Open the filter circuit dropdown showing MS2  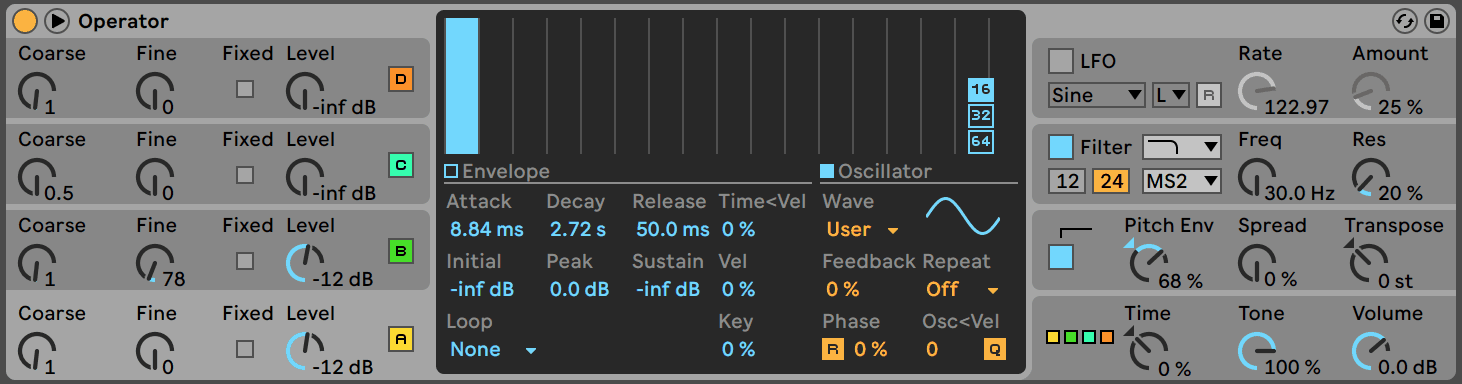click(1182, 181)
